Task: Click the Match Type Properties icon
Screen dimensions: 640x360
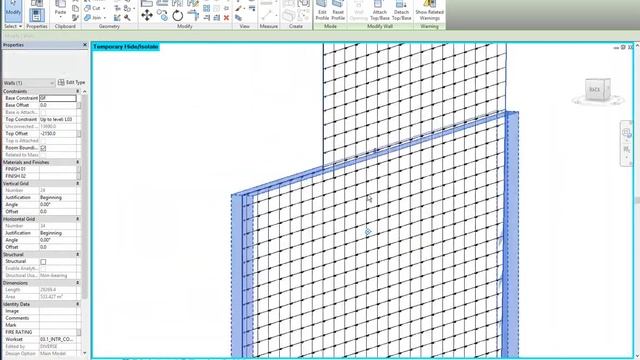Action: tap(75, 18)
